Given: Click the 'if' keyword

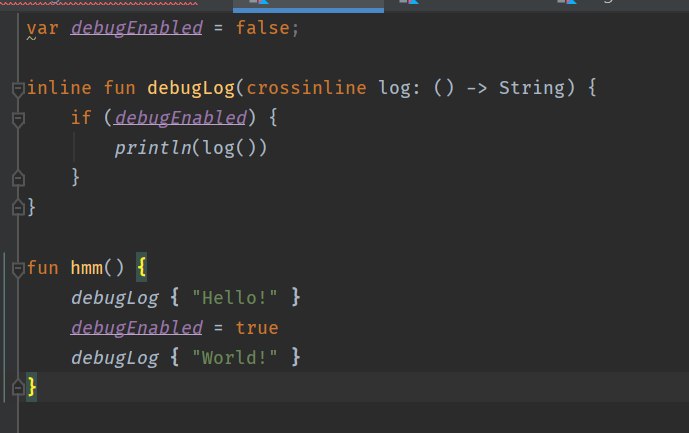Looking at the screenshot, I should pyautogui.click(x=81, y=118).
